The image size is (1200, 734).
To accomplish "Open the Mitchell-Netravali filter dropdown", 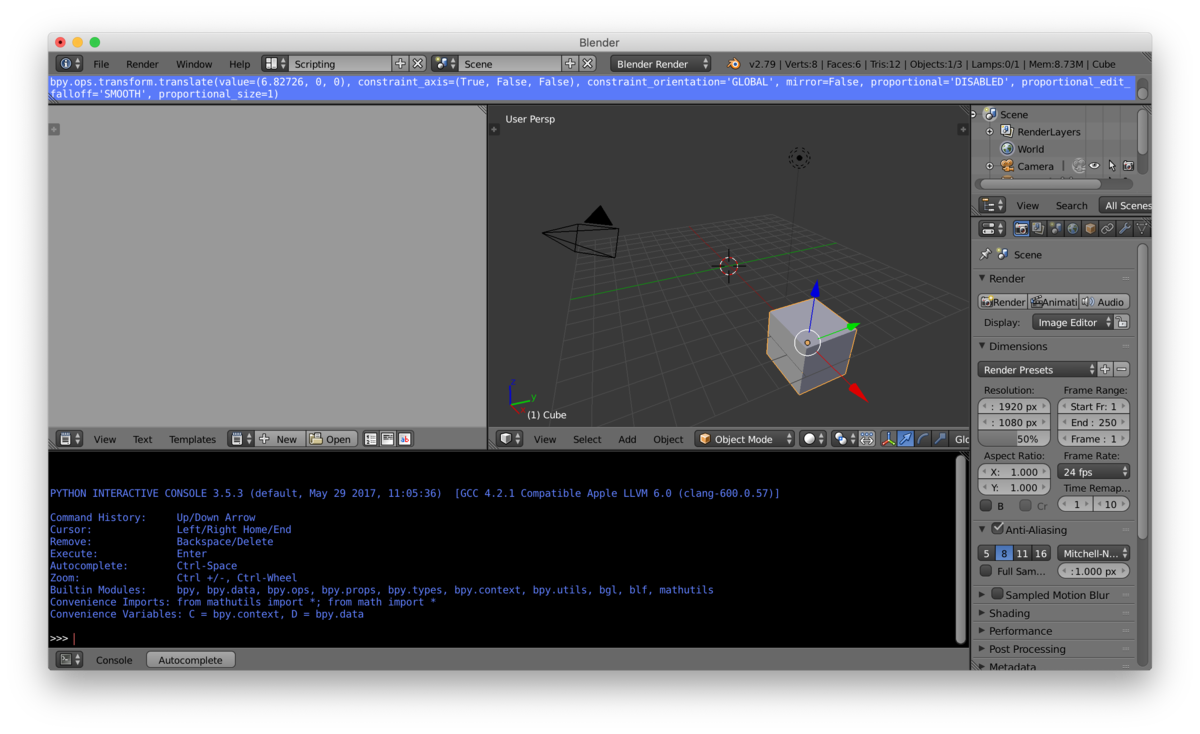I will coord(1094,553).
